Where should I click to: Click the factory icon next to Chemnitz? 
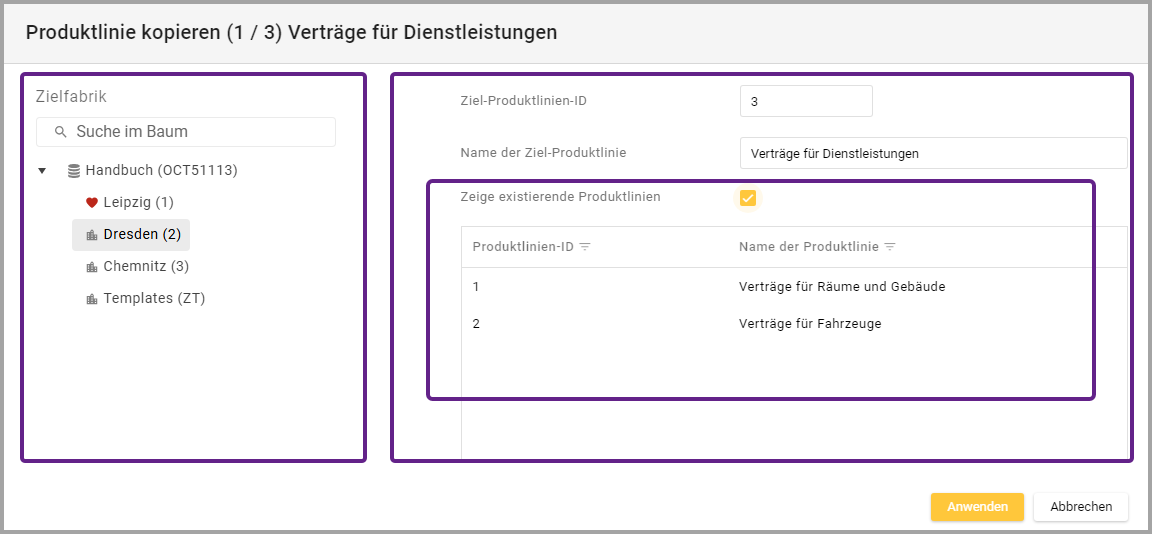pos(92,267)
